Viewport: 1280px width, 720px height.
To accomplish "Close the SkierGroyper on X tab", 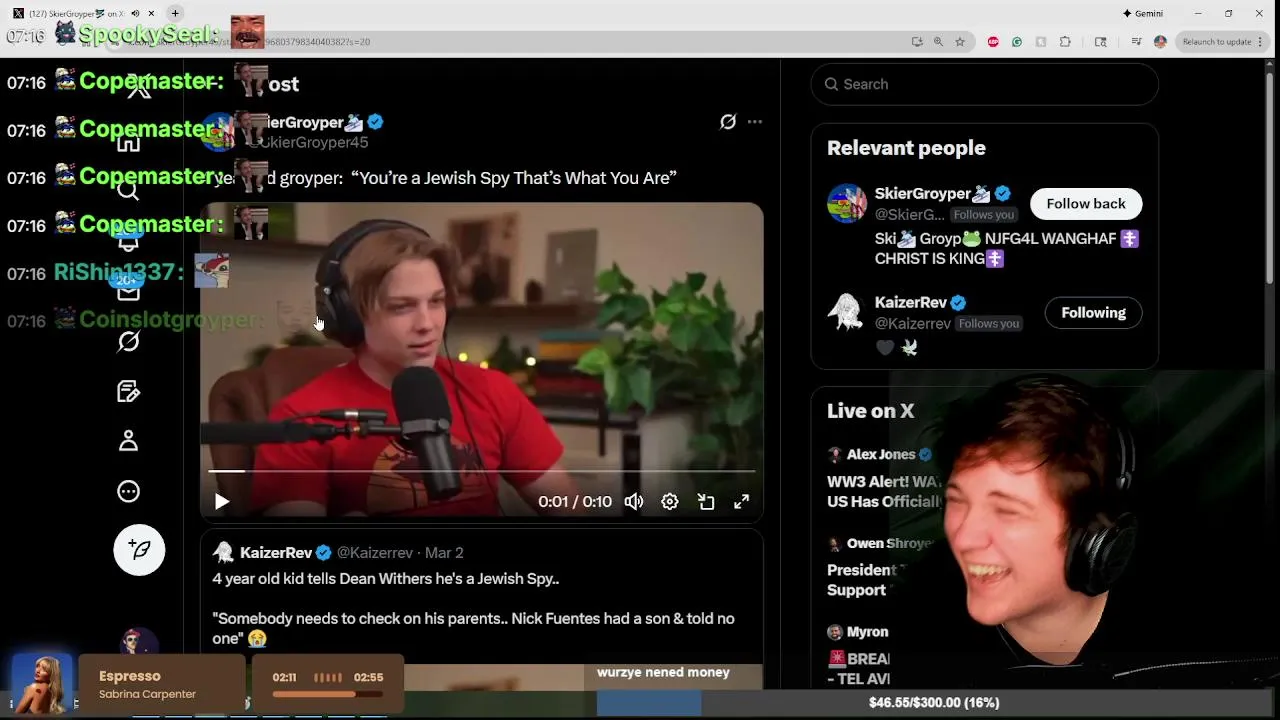I will tap(151, 13).
